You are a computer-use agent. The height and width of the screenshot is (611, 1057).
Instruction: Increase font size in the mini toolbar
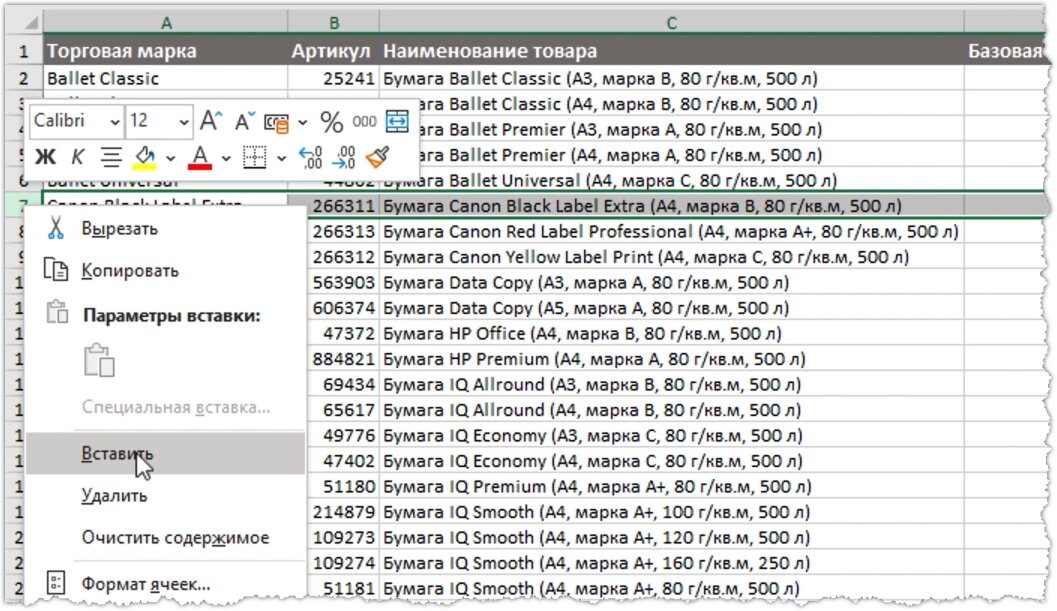point(211,121)
